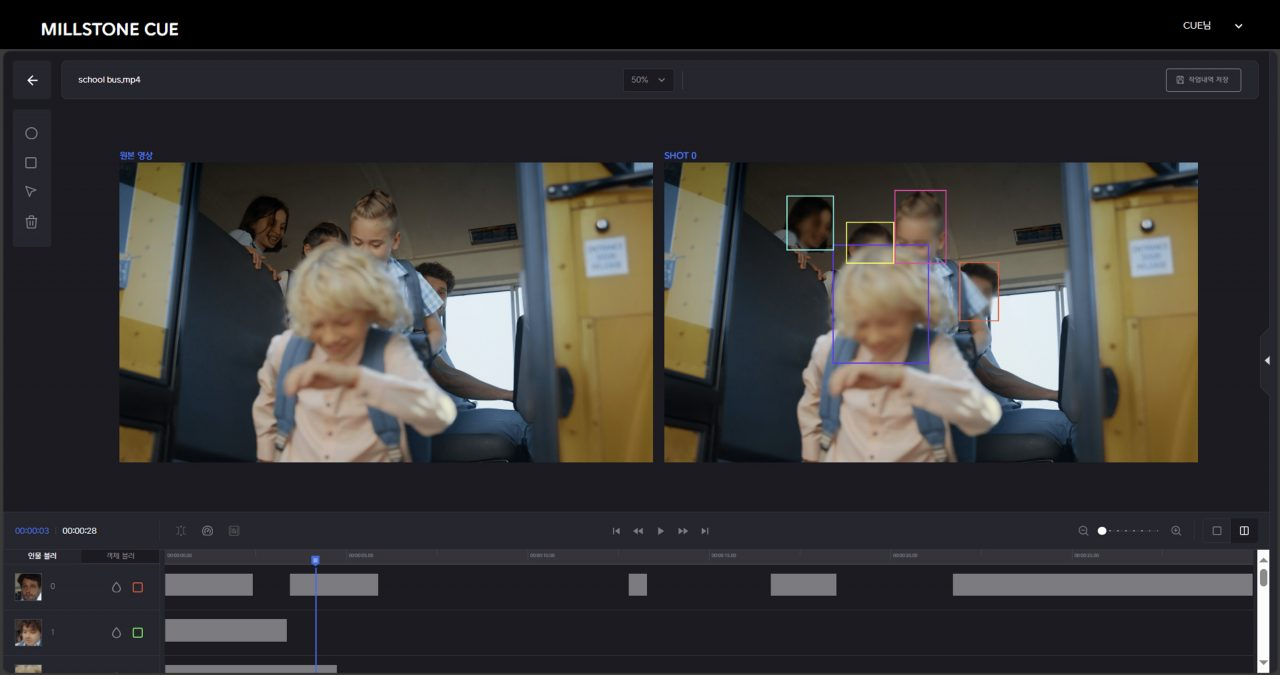Viewport: 1280px width, 675px height.
Task: Select the circle shape tool in the left sidebar
Action: (31, 132)
